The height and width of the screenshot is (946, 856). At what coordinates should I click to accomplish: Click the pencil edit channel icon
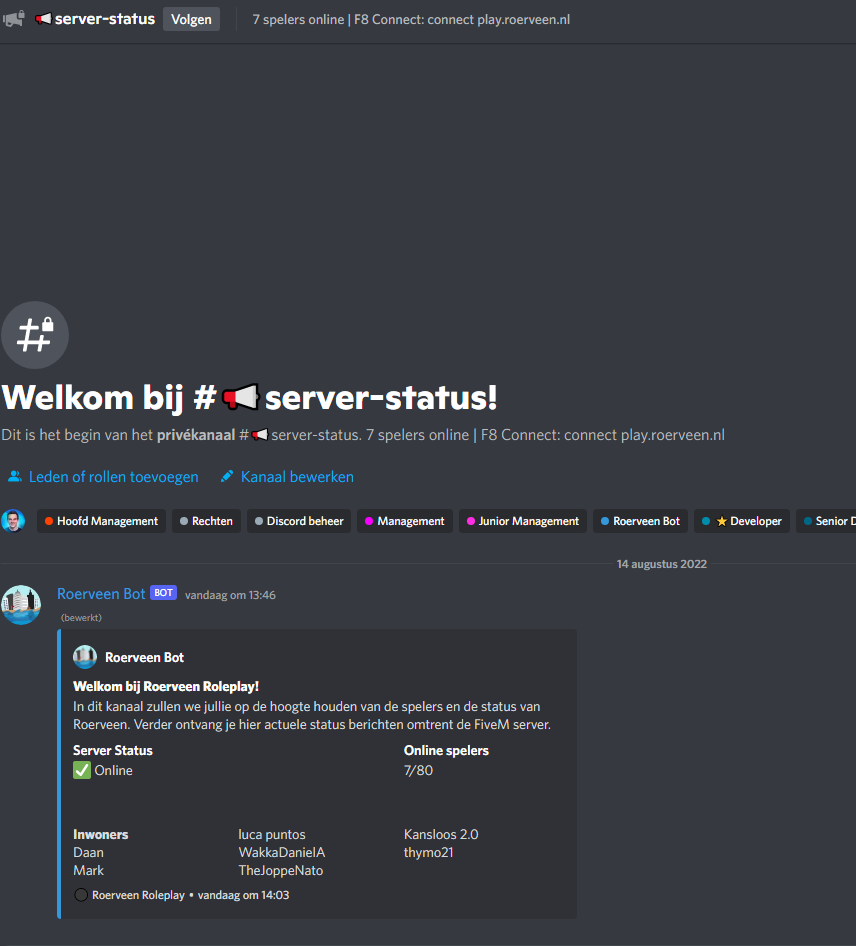[x=227, y=477]
